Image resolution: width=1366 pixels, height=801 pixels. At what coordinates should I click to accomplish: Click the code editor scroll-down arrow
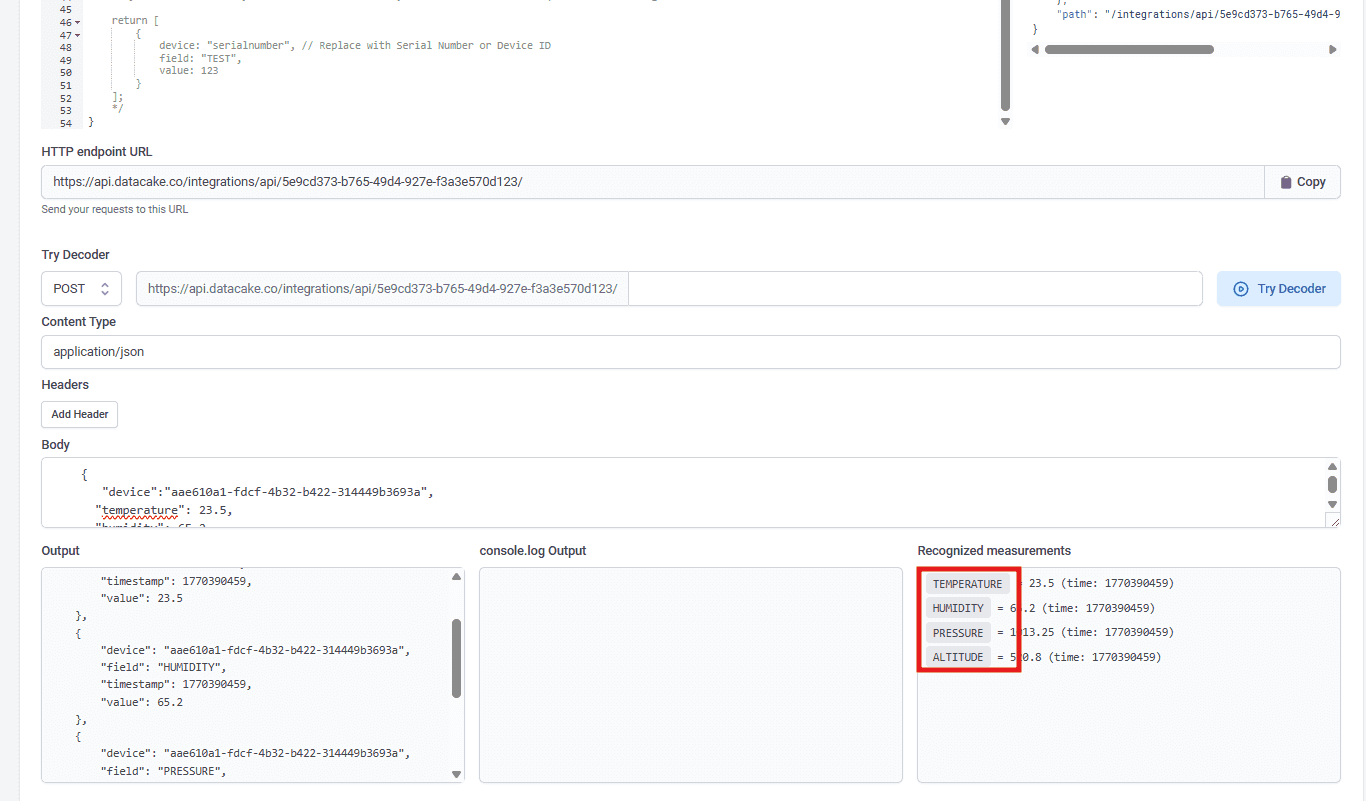[1005, 121]
